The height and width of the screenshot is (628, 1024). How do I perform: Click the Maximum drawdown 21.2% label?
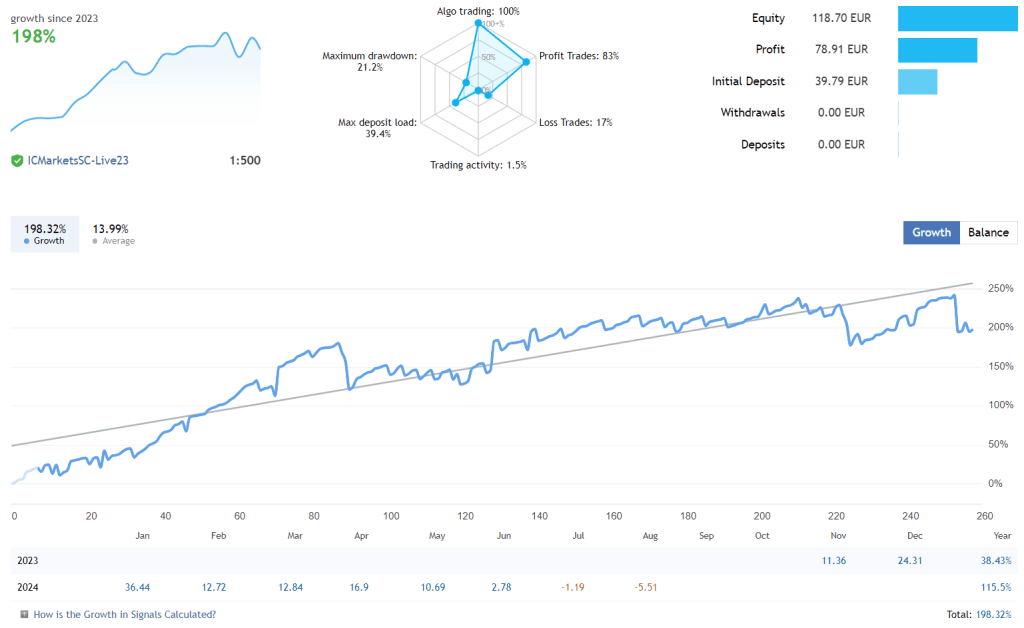[x=367, y=62]
